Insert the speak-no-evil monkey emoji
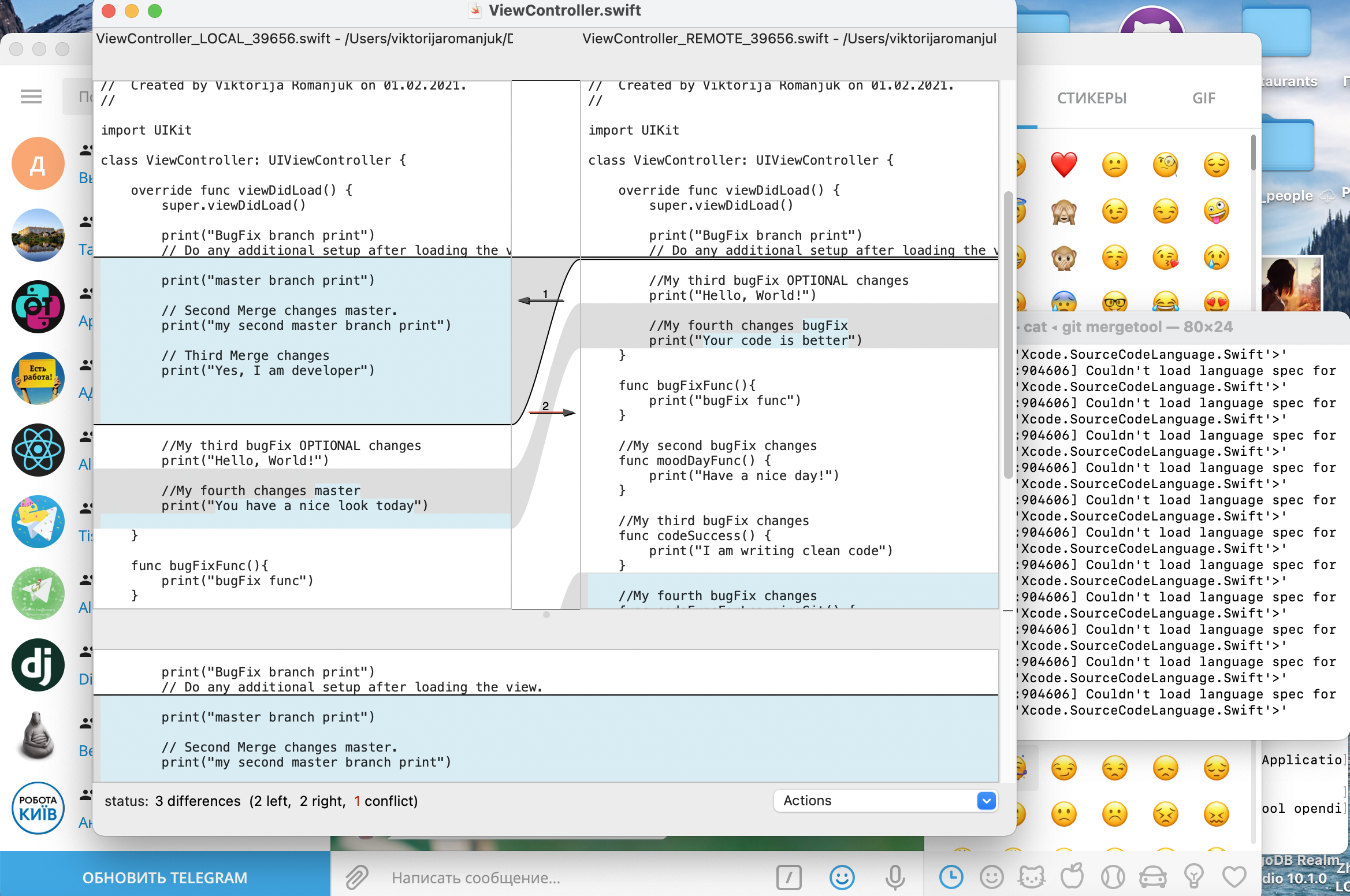This screenshot has height=896, width=1350. (1064, 257)
